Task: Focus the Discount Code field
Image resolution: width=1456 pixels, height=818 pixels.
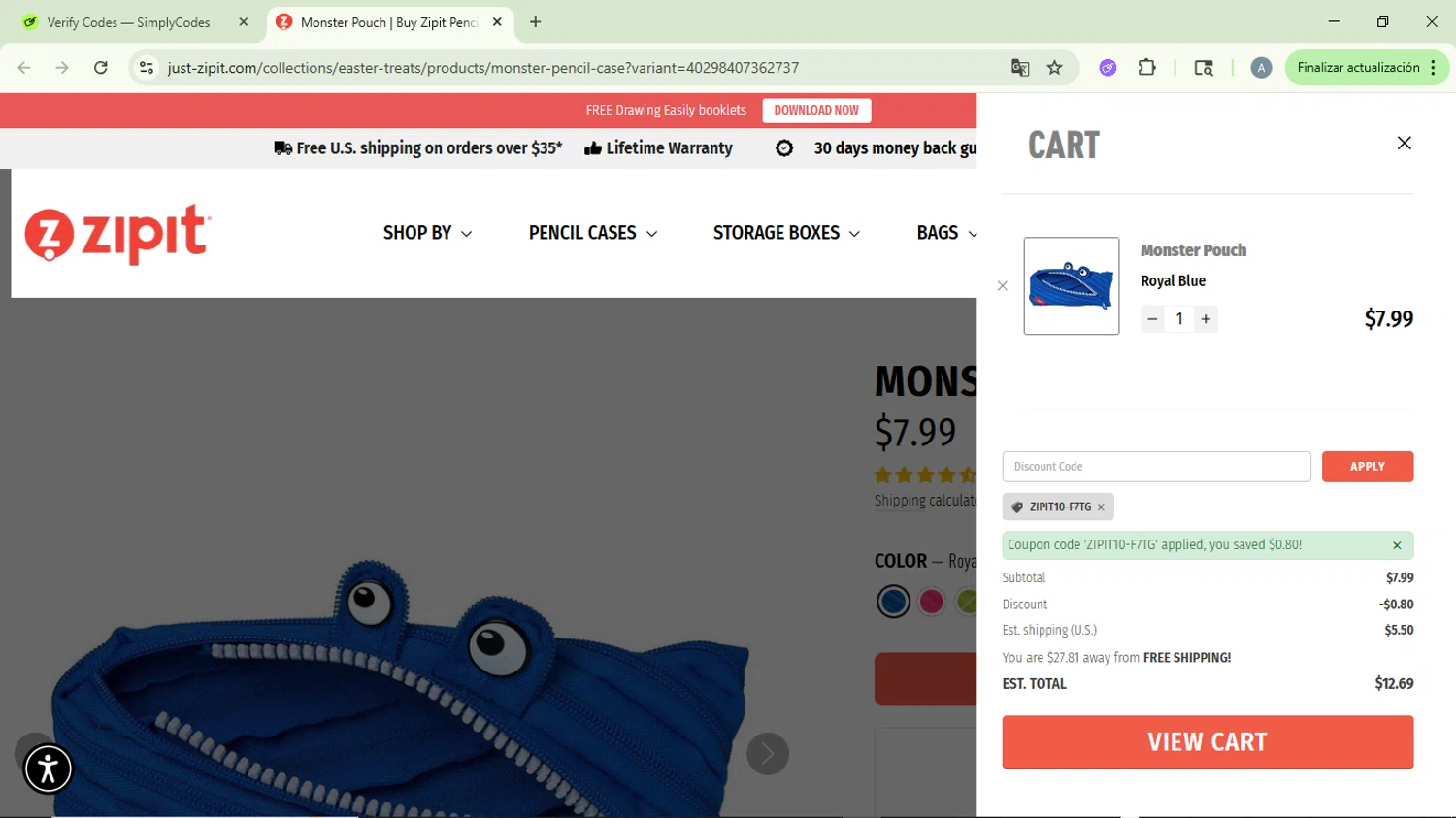Action: pyautogui.click(x=1156, y=467)
